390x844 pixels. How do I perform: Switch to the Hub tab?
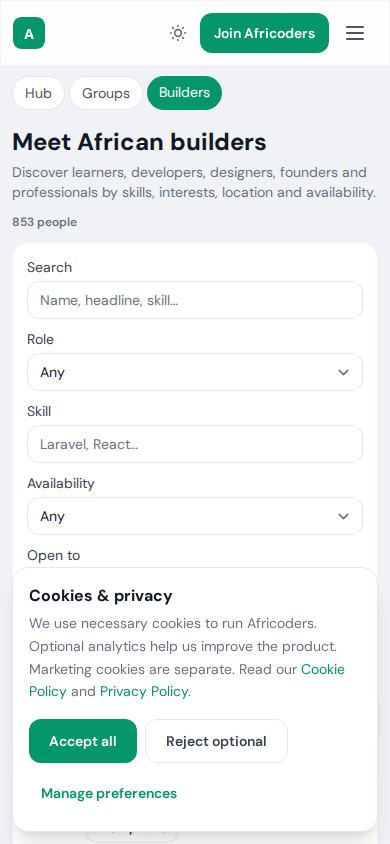(38, 93)
